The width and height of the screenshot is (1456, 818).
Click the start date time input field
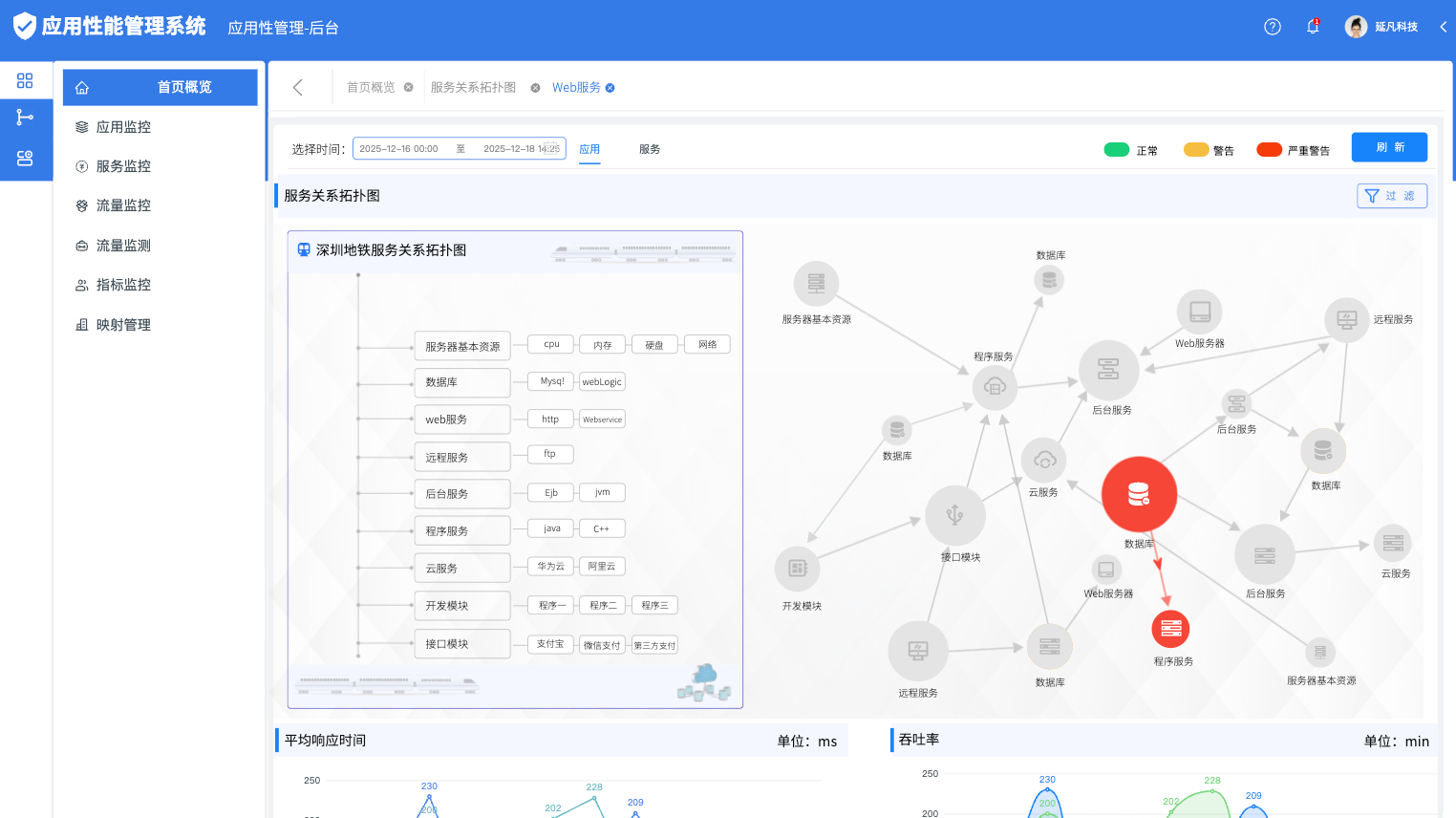tap(399, 149)
